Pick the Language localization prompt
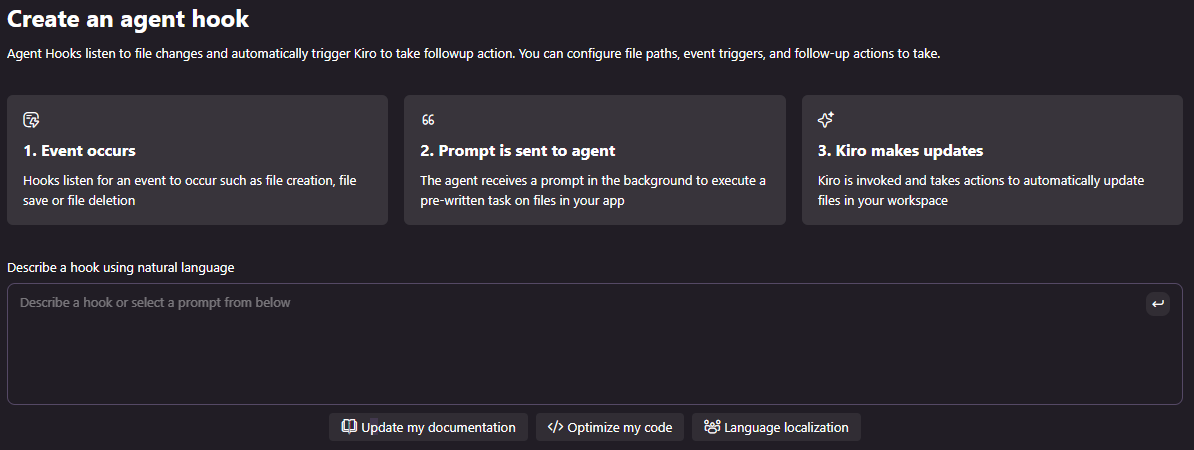This screenshot has height=450, width=1194. click(776, 427)
